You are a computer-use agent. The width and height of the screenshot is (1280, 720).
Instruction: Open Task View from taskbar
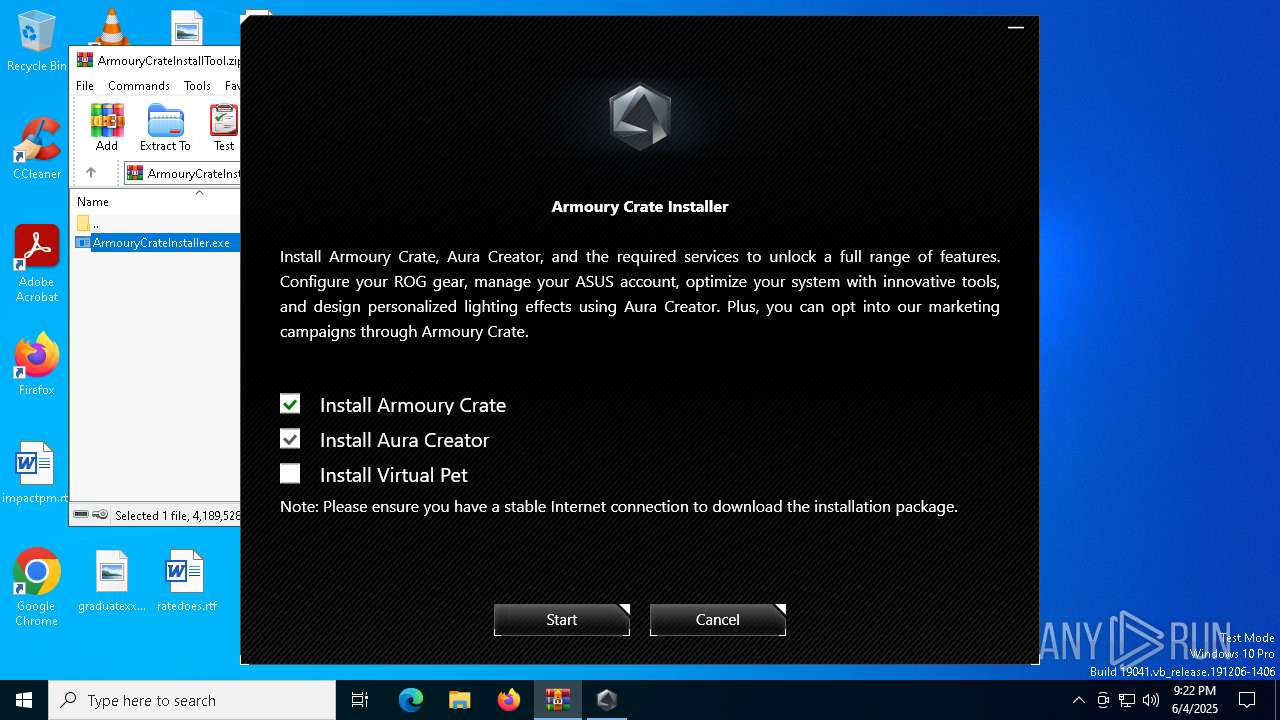click(360, 700)
